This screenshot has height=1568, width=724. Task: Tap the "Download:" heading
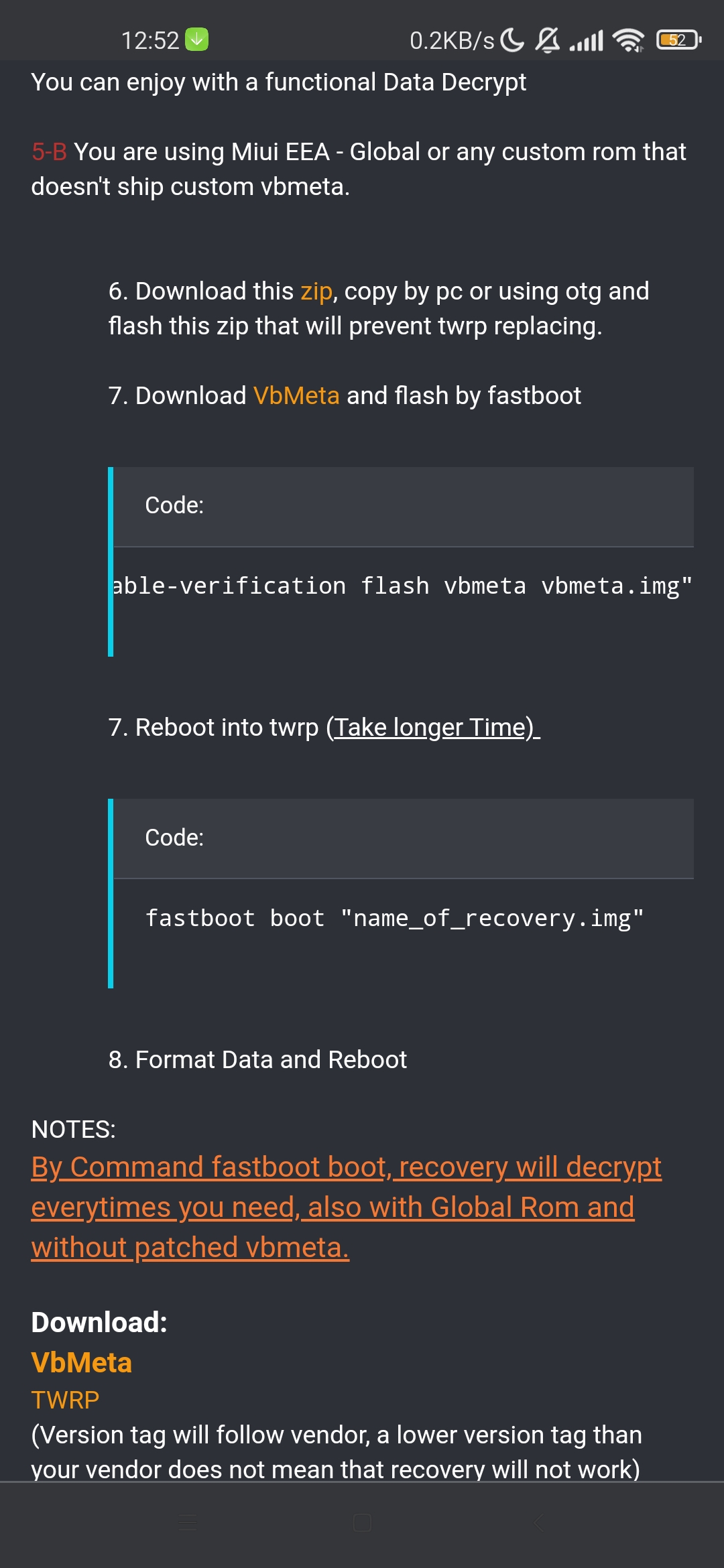coord(99,1322)
